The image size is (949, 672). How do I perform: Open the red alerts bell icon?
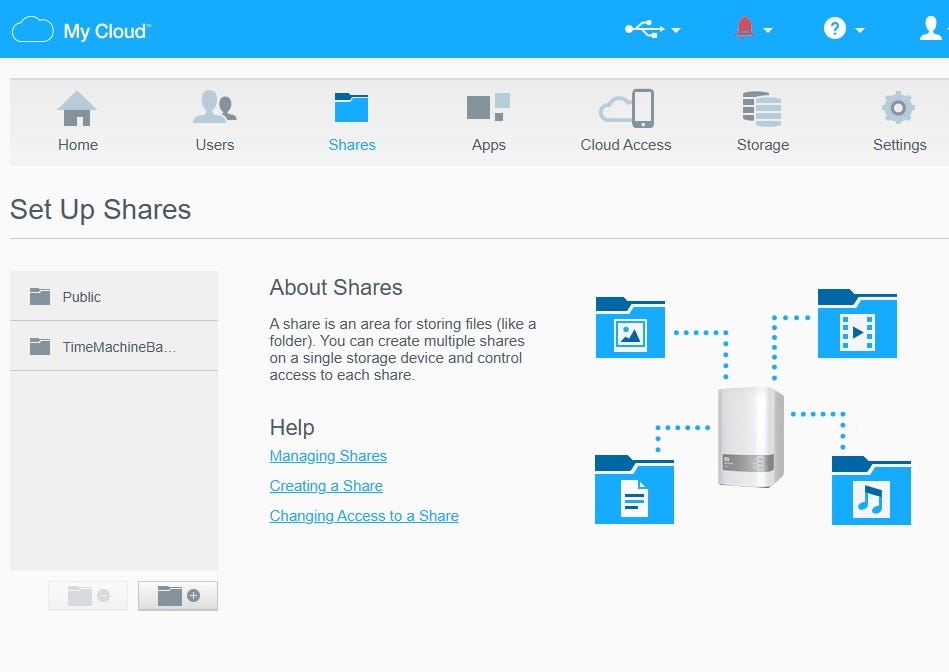pos(744,28)
